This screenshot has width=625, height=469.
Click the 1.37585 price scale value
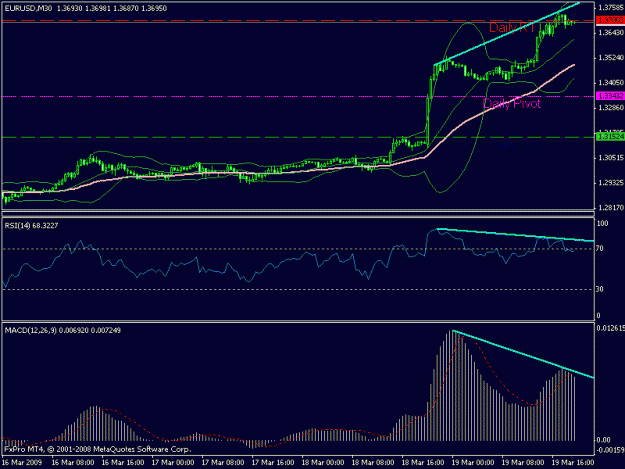pyautogui.click(x=611, y=7)
